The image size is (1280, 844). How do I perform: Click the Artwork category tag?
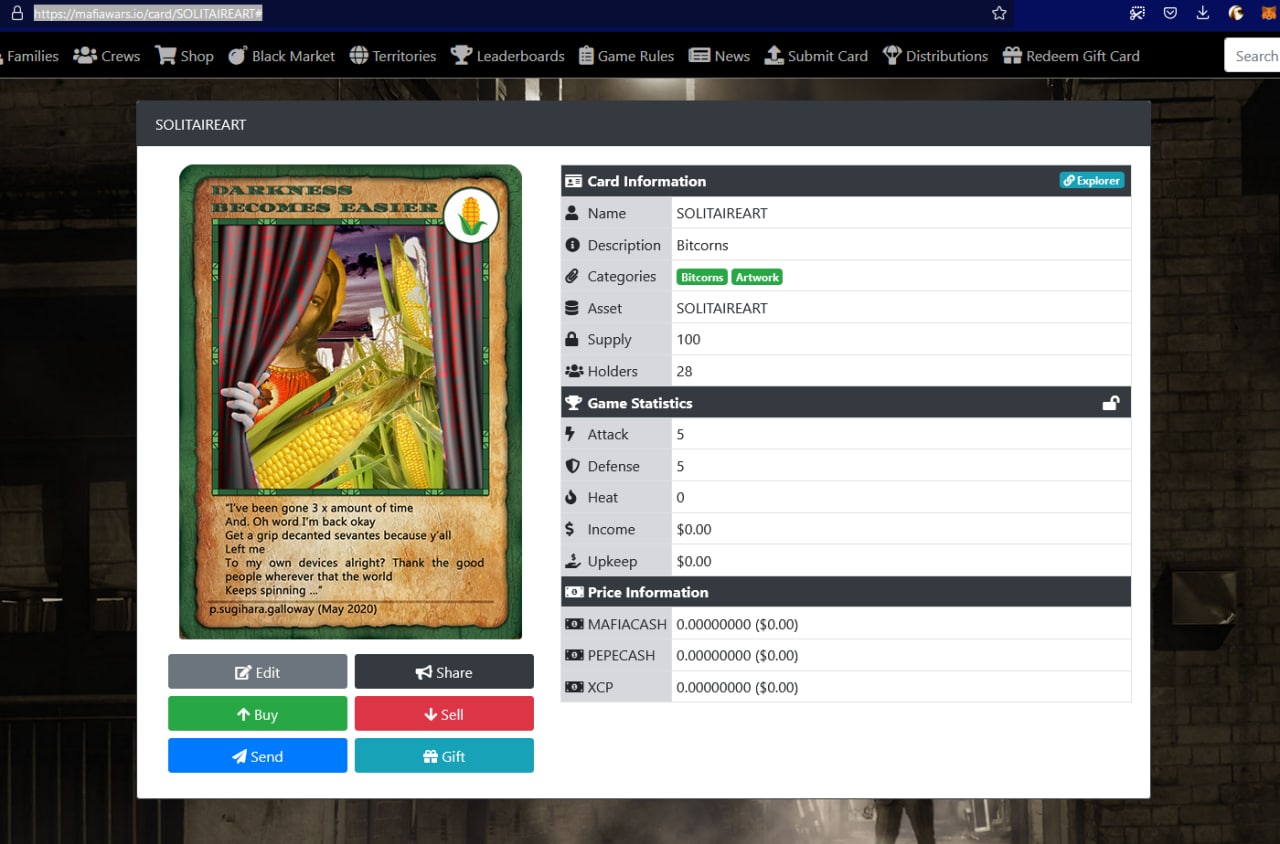pyautogui.click(x=757, y=277)
